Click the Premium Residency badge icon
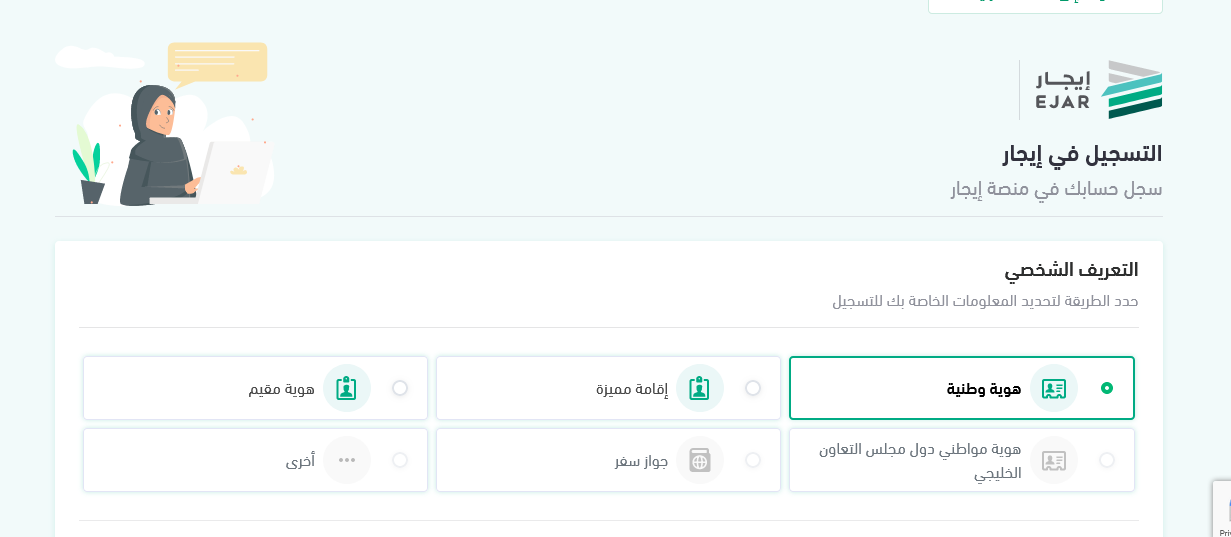 [700, 388]
